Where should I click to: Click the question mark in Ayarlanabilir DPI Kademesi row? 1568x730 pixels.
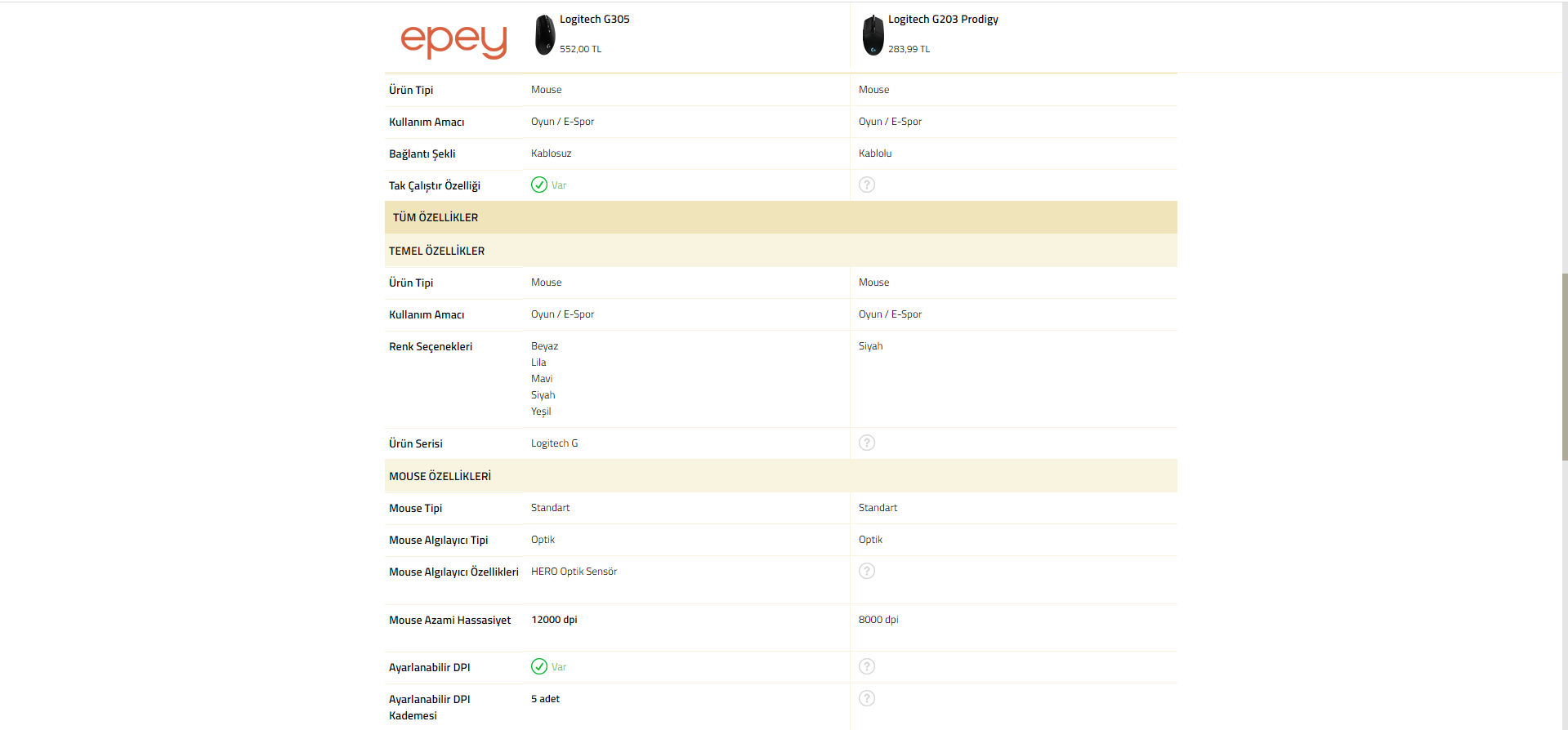click(867, 698)
